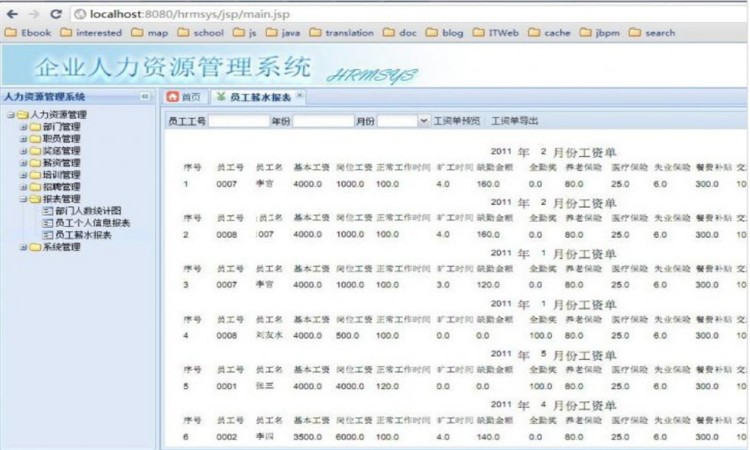Open the translation bookmark folder

click(x=341, y=33)
